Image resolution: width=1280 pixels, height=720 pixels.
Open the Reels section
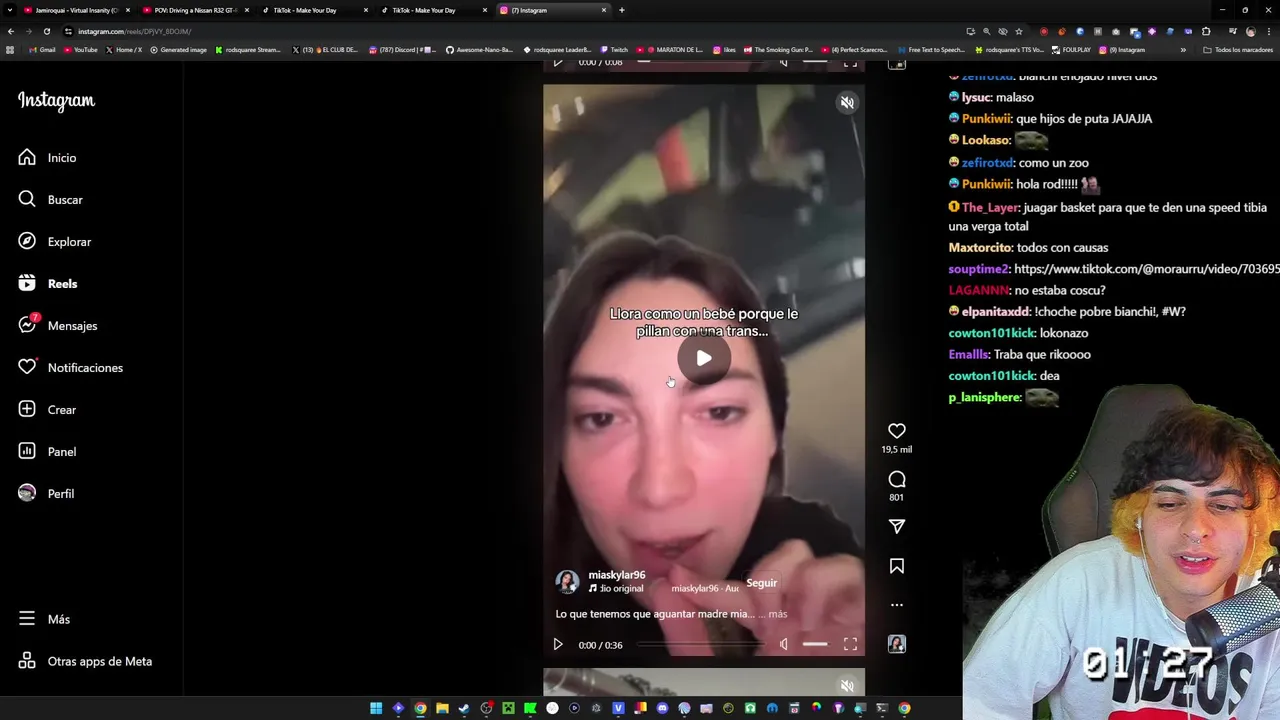tap(47, 284)
